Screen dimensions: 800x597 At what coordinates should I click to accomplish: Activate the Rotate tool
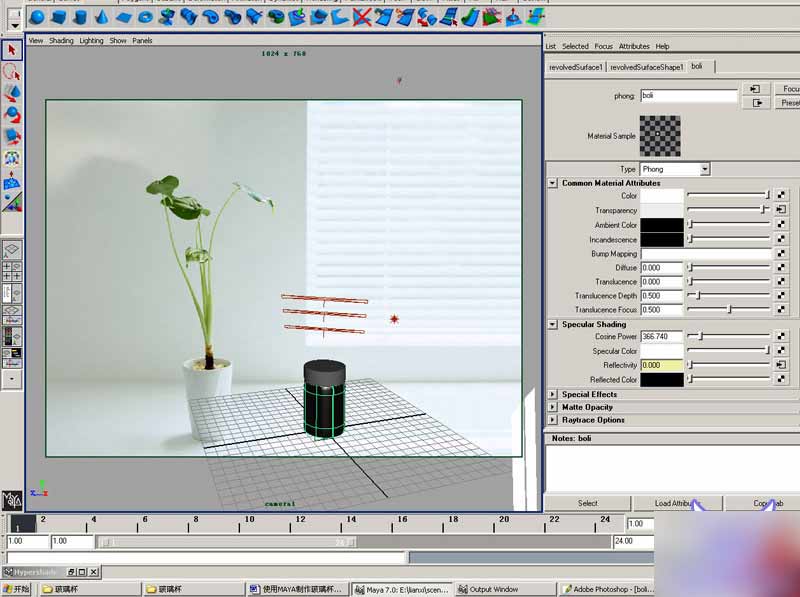click(12, 115)
